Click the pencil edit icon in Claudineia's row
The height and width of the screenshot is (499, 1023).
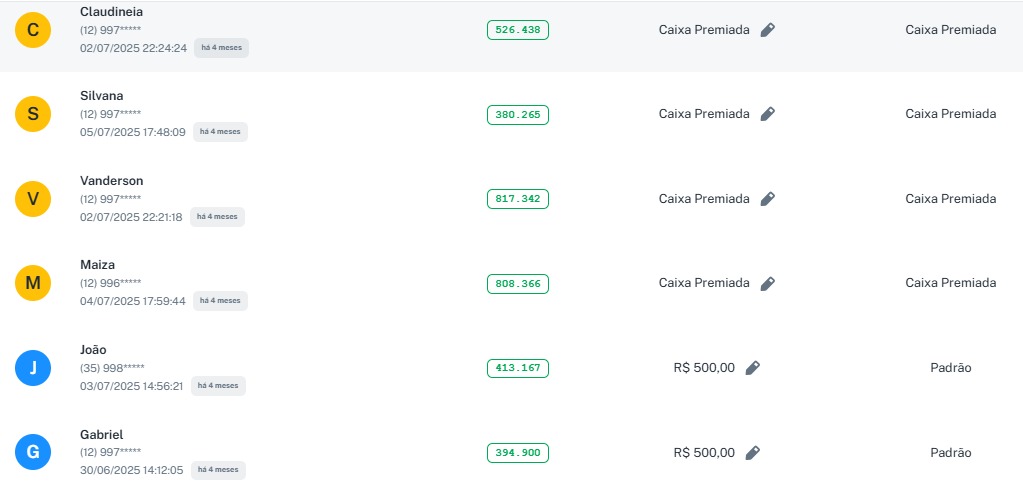pos(767,30)
